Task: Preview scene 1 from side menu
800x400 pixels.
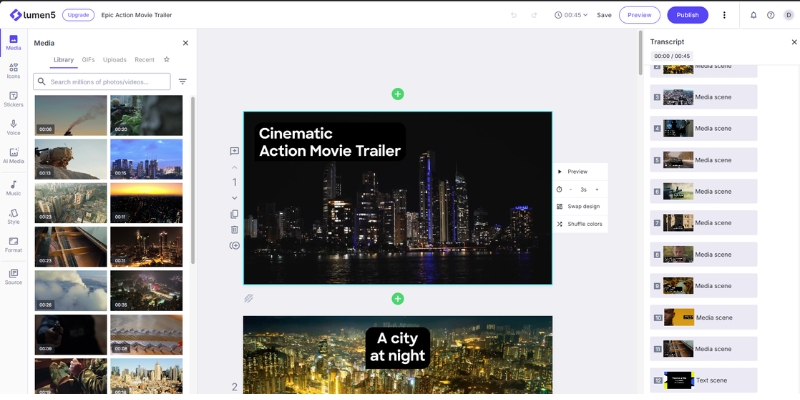Action: tap(580, 172)
